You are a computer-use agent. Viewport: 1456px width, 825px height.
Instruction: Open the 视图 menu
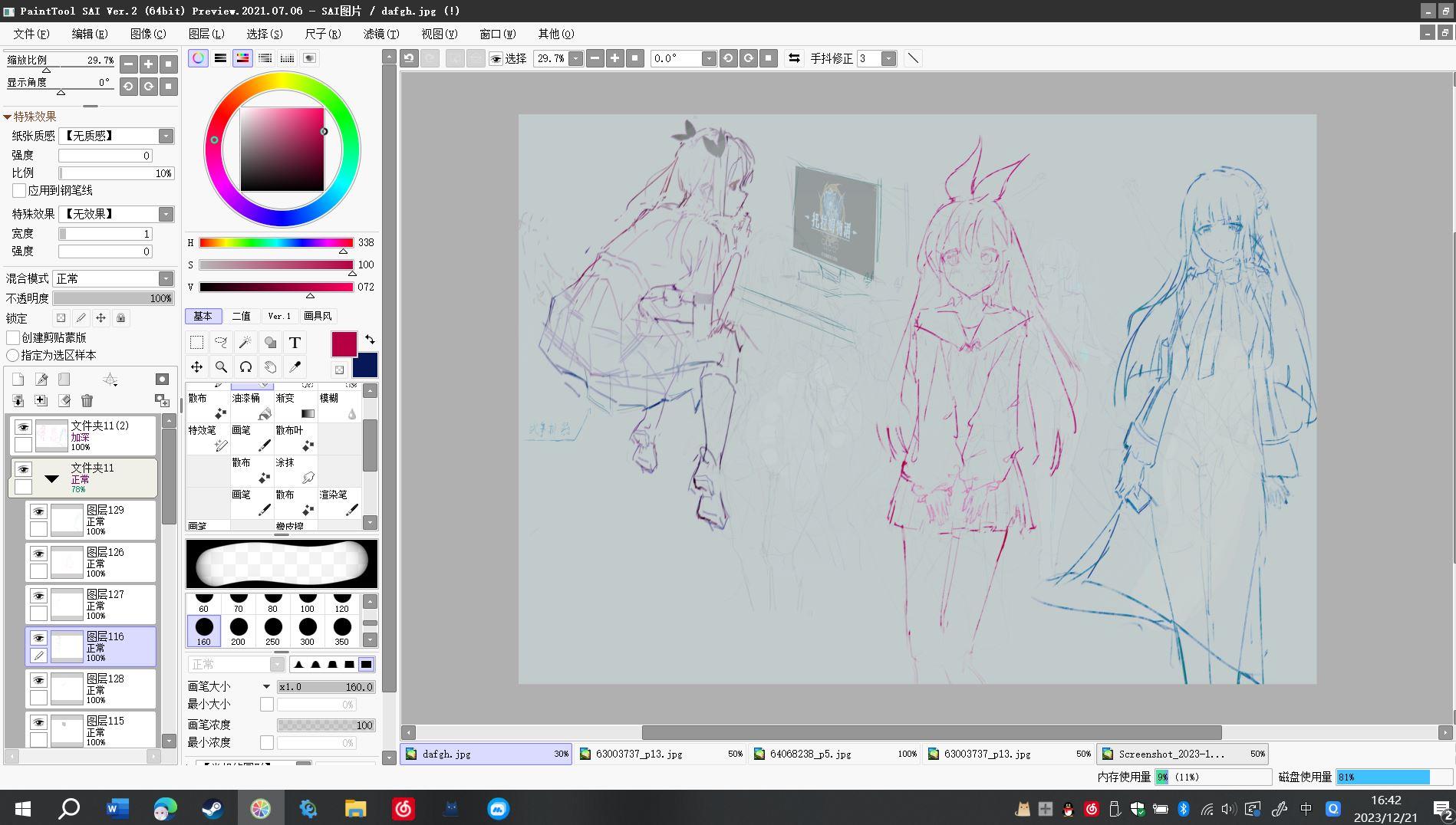coord(440,34)
